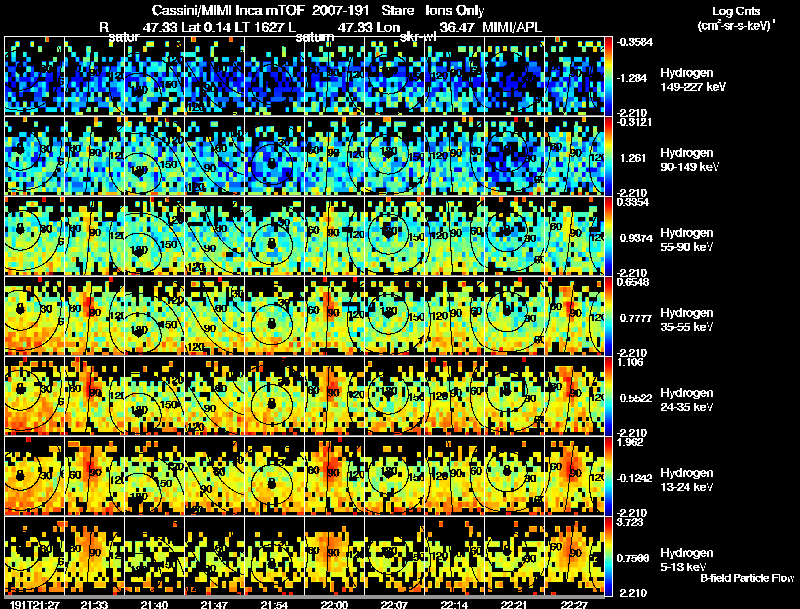Click the Cassini/MIMI Inca mTOF title text
800x609 pixels.
coord(228,10)
